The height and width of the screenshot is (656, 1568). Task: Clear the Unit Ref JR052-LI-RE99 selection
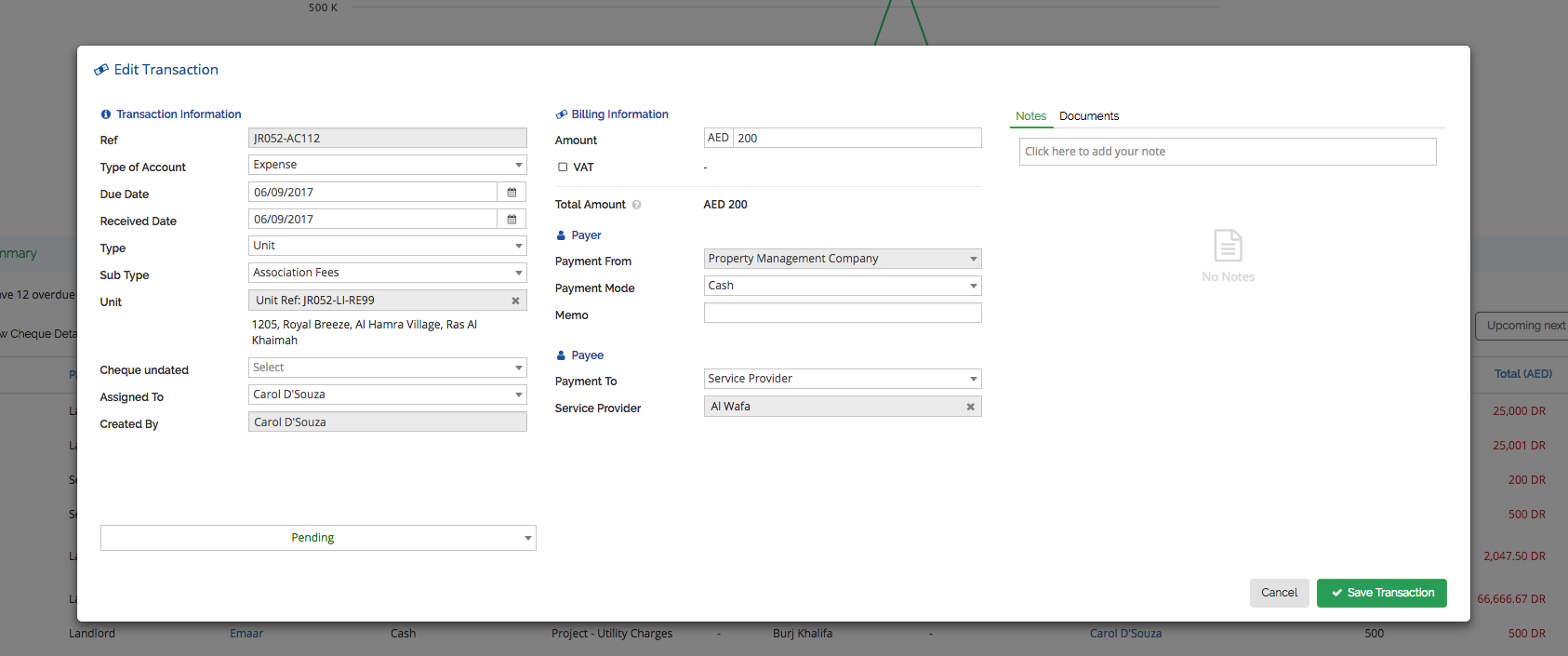click(x=515, y=301)
